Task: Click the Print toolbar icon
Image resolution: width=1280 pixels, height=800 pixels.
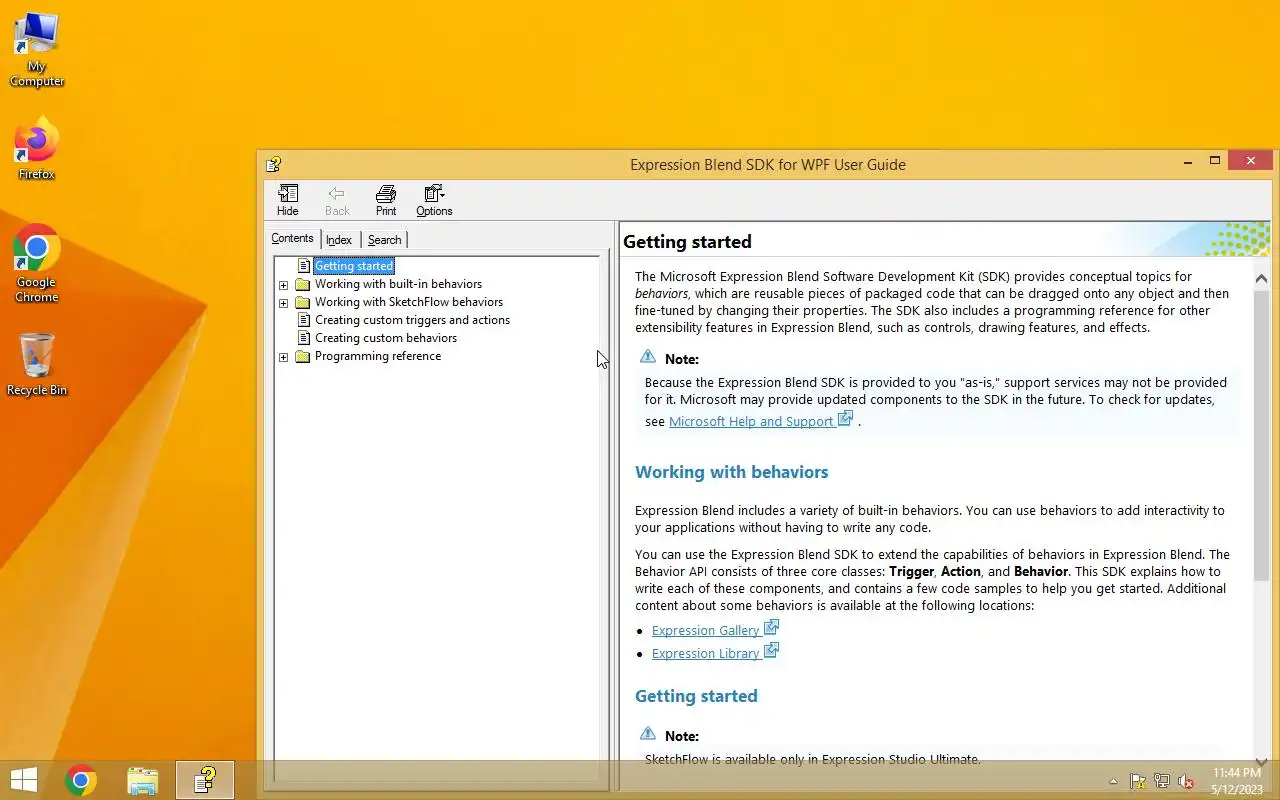Action: pyautogui.click(x=386, y=200)
